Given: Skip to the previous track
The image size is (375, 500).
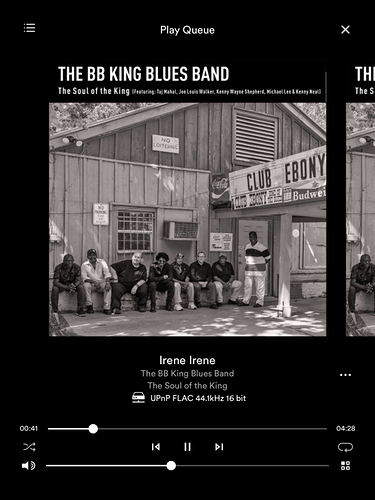Looking at the screenshot, I should click(156, 447).
